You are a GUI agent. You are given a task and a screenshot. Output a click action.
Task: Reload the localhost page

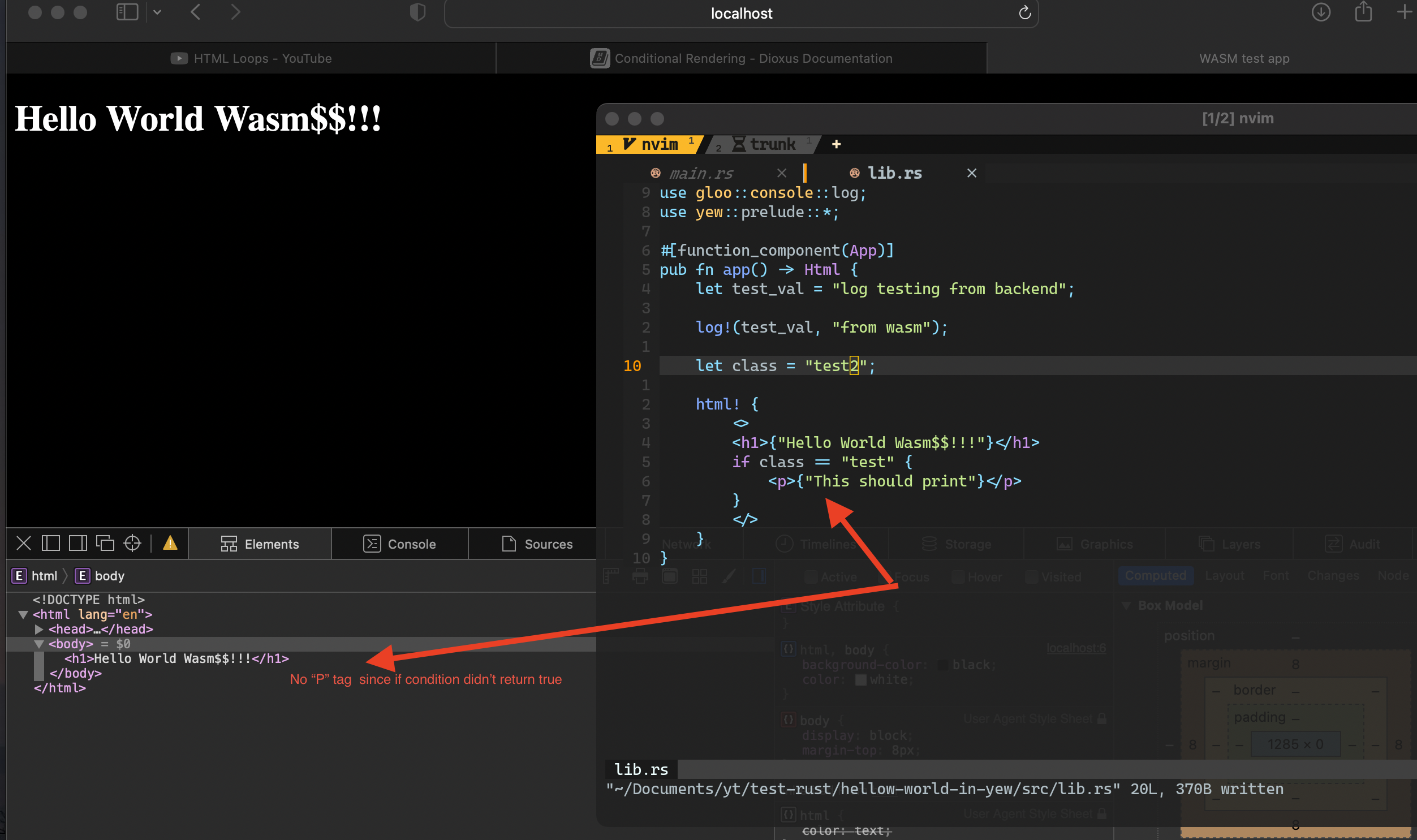[x=1024, y=13]
